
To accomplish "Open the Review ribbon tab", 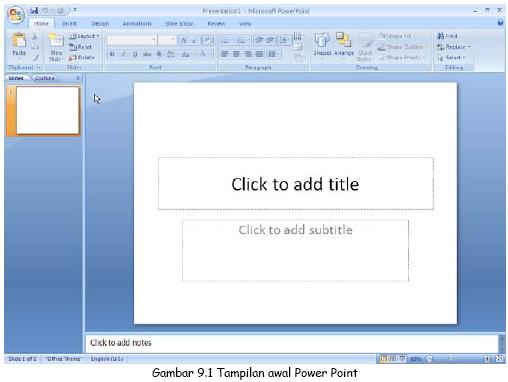I will [216, 24].
